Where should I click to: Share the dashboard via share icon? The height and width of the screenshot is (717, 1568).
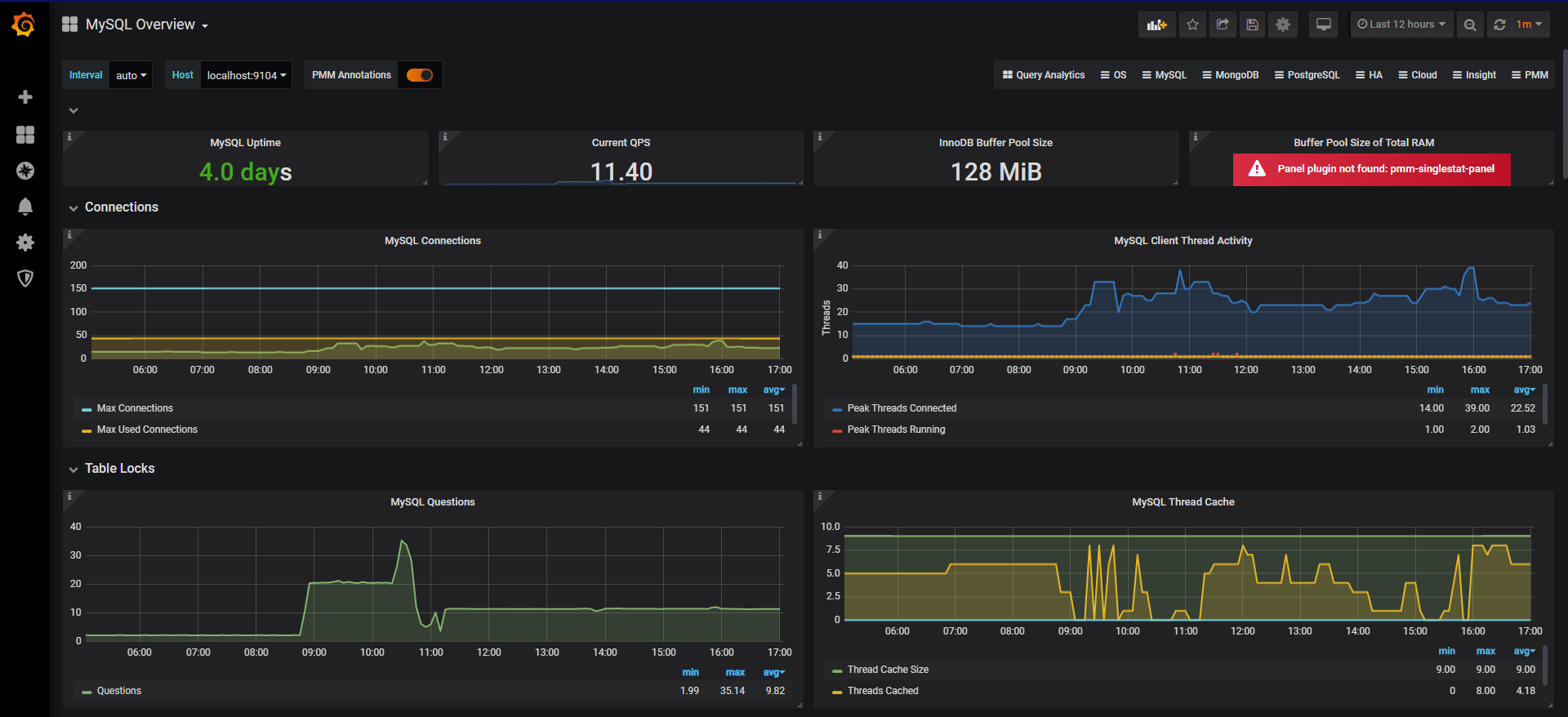[1223, 24]
